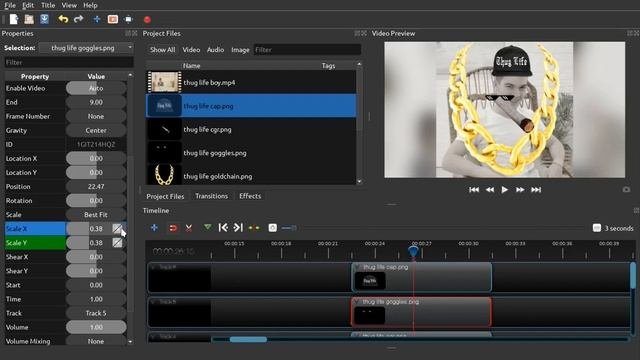Image resolution: width=640 pixels, height=360 pixels.
Task: Open the Enable Video Auto value
Action: 96,88
